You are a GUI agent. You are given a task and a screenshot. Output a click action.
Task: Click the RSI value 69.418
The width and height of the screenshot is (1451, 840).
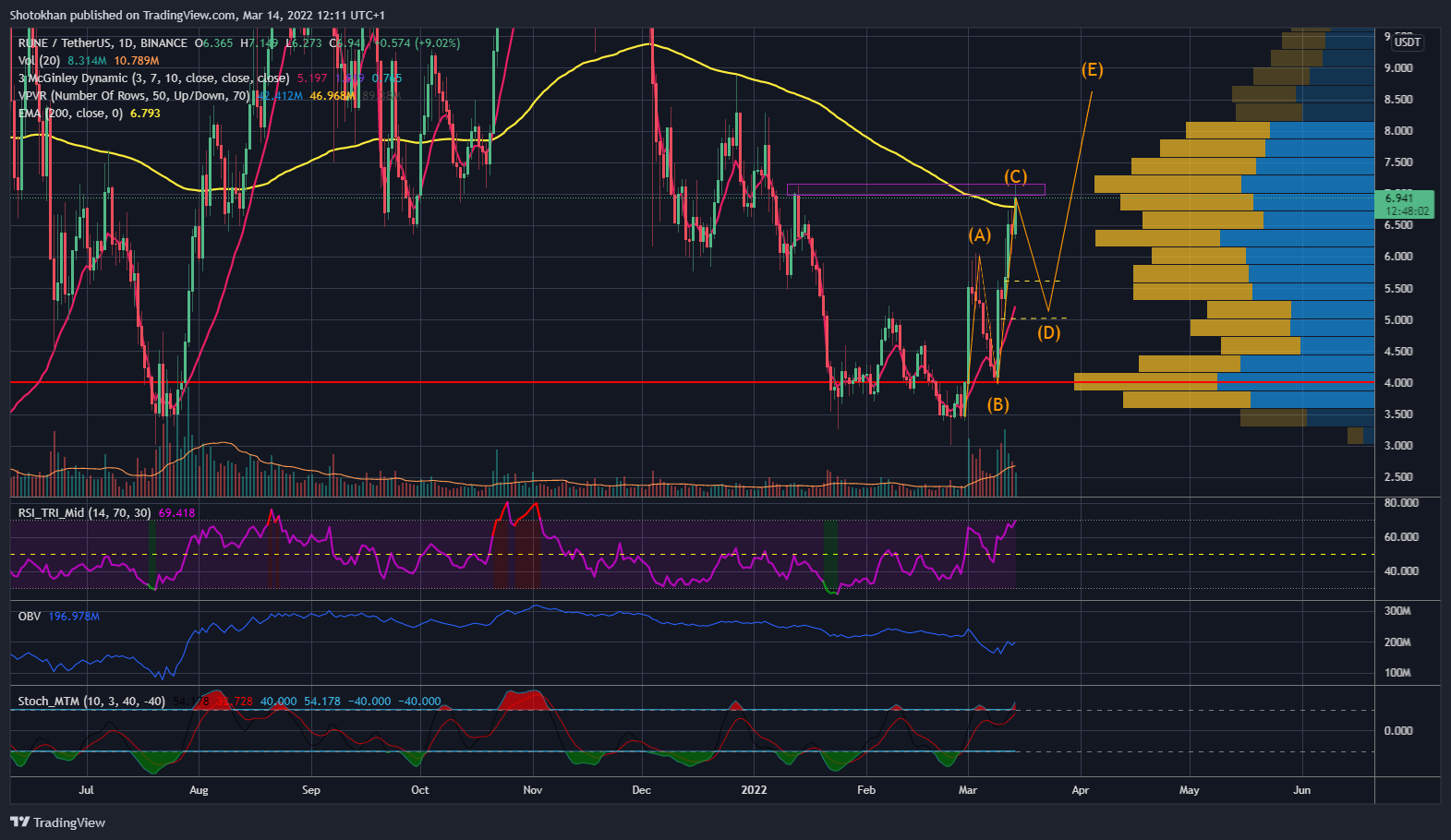(x=176, y=513)
